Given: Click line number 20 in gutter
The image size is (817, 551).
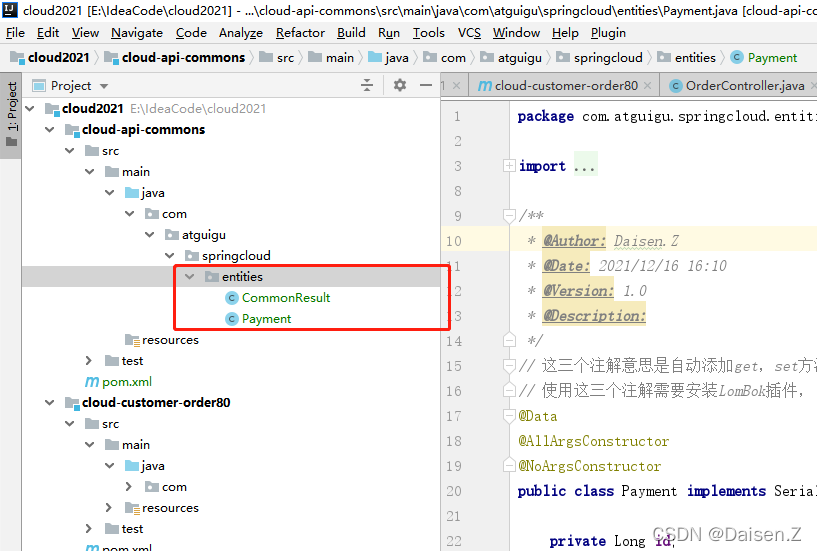Looking at the screenshot, I should (x=454, y=491).
